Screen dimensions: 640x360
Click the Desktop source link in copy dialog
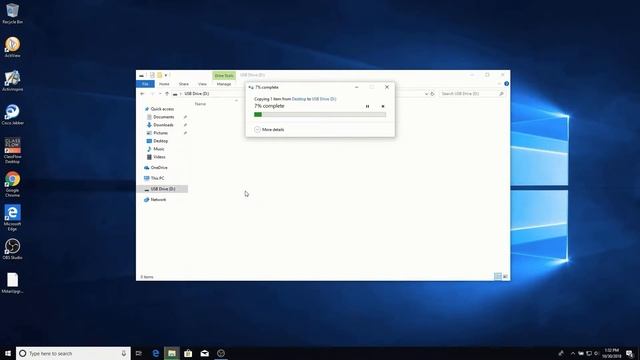click(x=298, y=99)
